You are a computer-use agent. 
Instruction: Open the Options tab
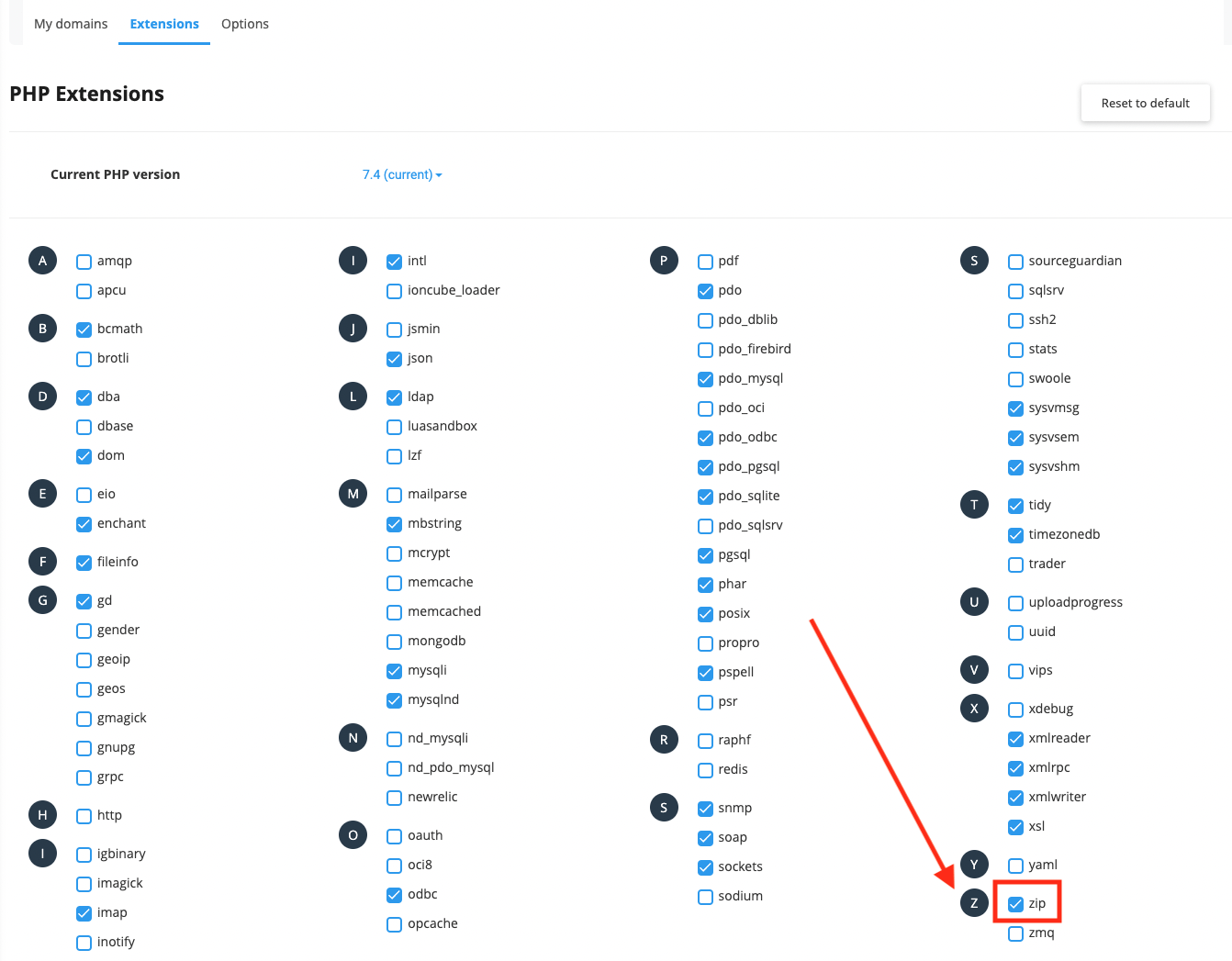(x=244, y=24)
